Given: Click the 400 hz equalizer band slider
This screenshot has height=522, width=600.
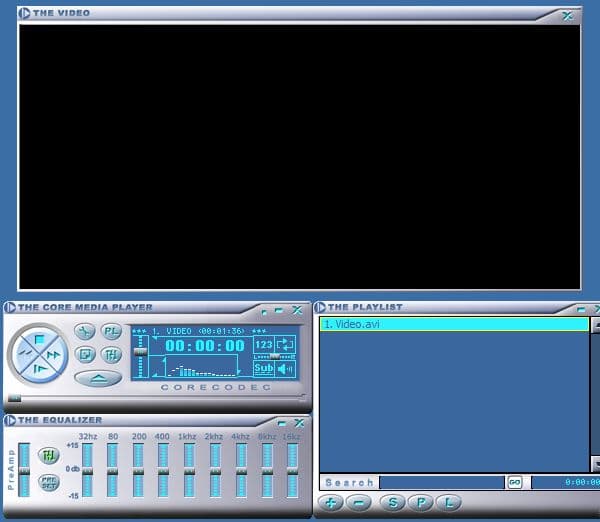Looking at the screenshot, I should coord(163,470).
